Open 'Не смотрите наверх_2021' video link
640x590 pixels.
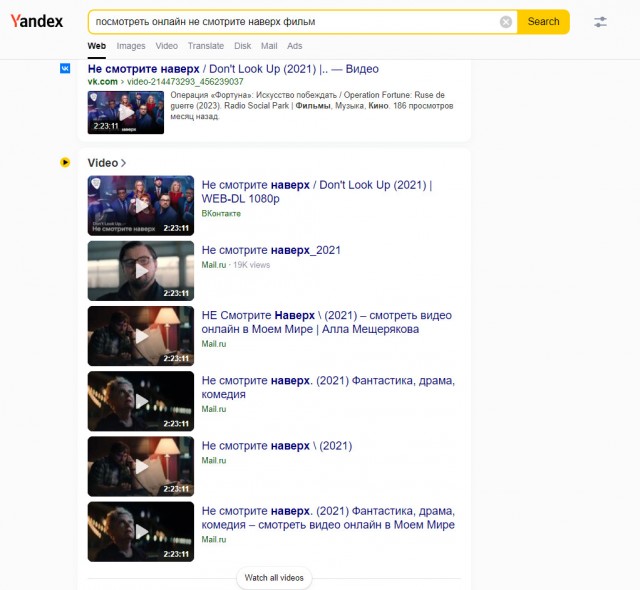271,250
